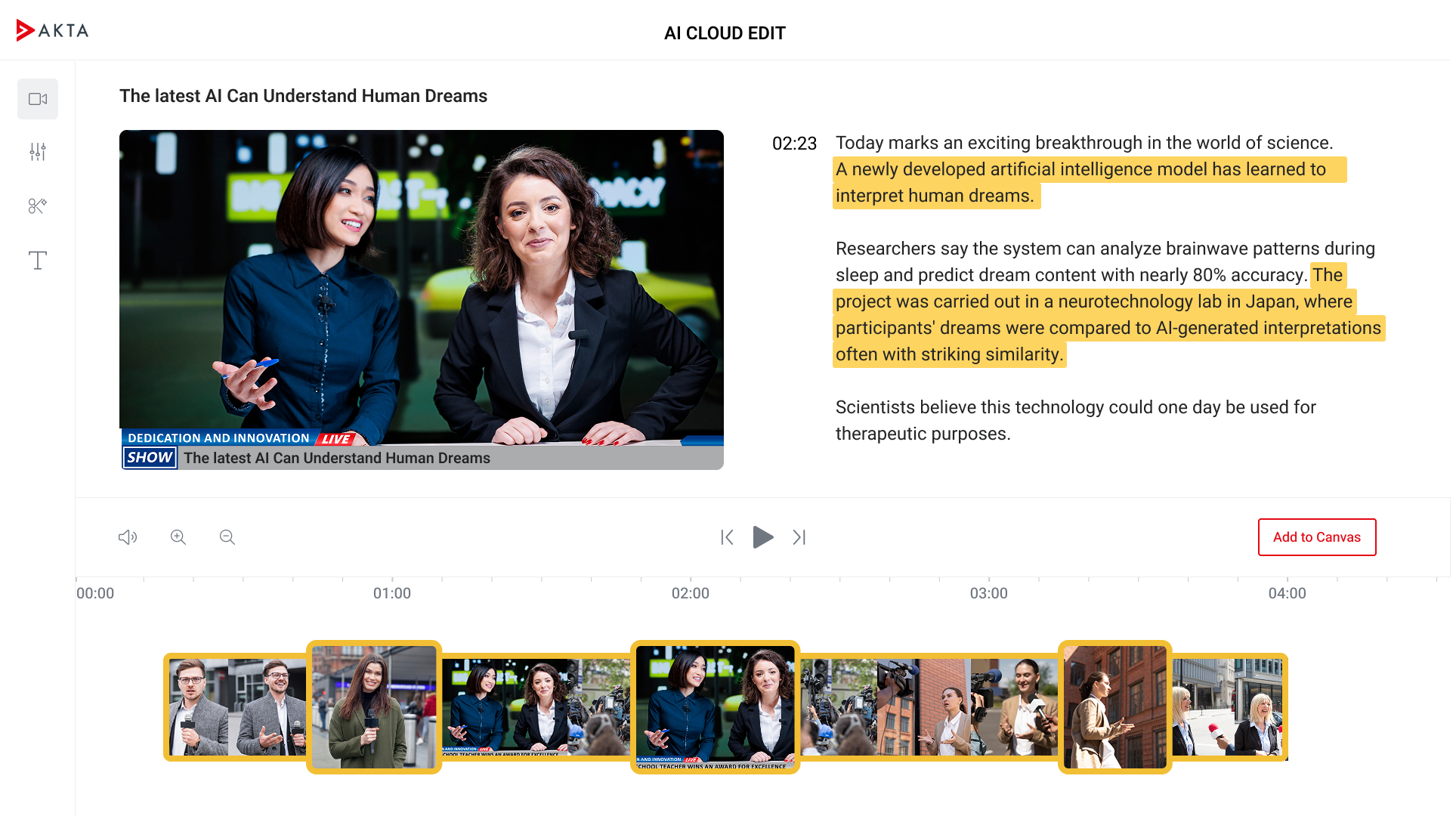Skip to previous clip
The image size is (1456, 816).
tap(727, 537)
